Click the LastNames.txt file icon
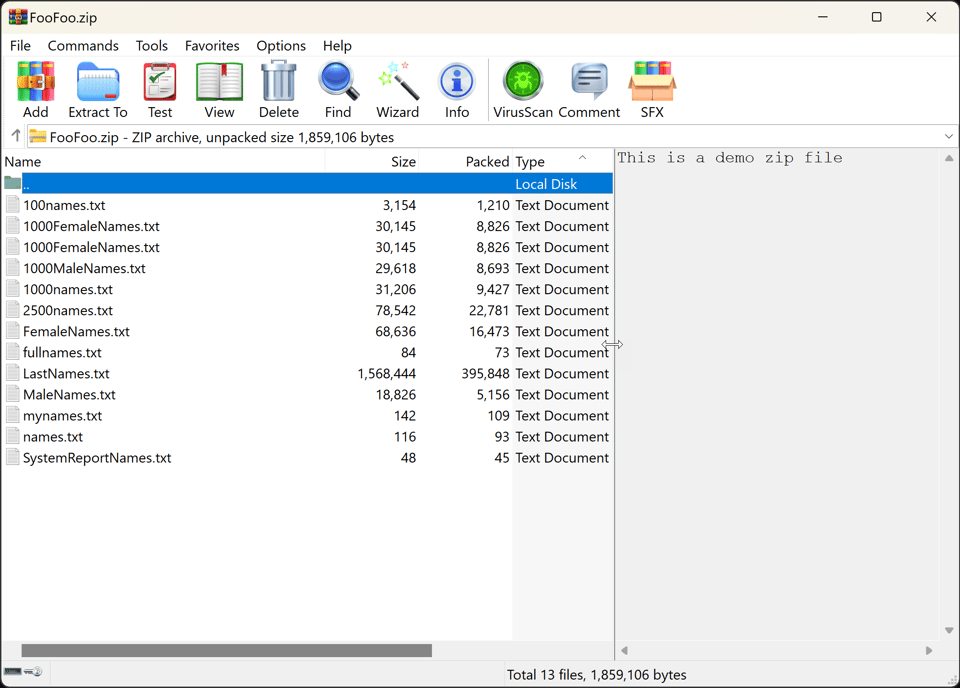Image resolution: width=960 pixels, height=688 pixels. [13, 373]
